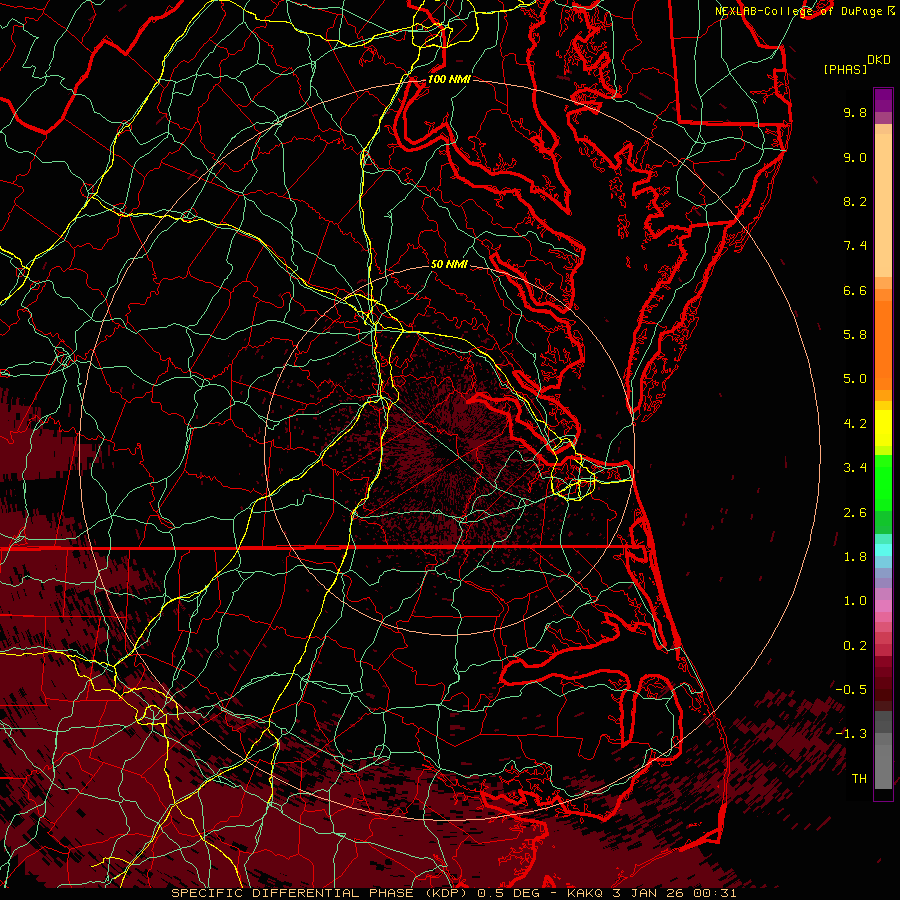Image resolution: width=900 pixels, height=900 pixels.
Task: Click the -1.3 scale value
Action: click(x=851, y=734)
